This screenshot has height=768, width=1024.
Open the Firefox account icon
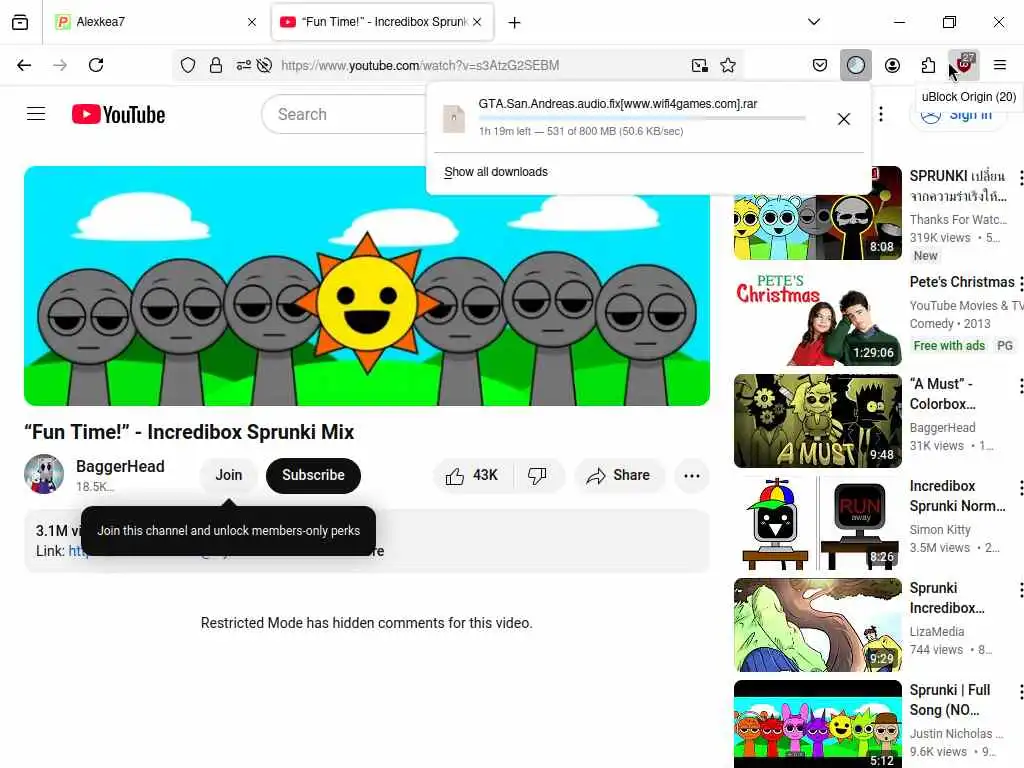point(892,65)
